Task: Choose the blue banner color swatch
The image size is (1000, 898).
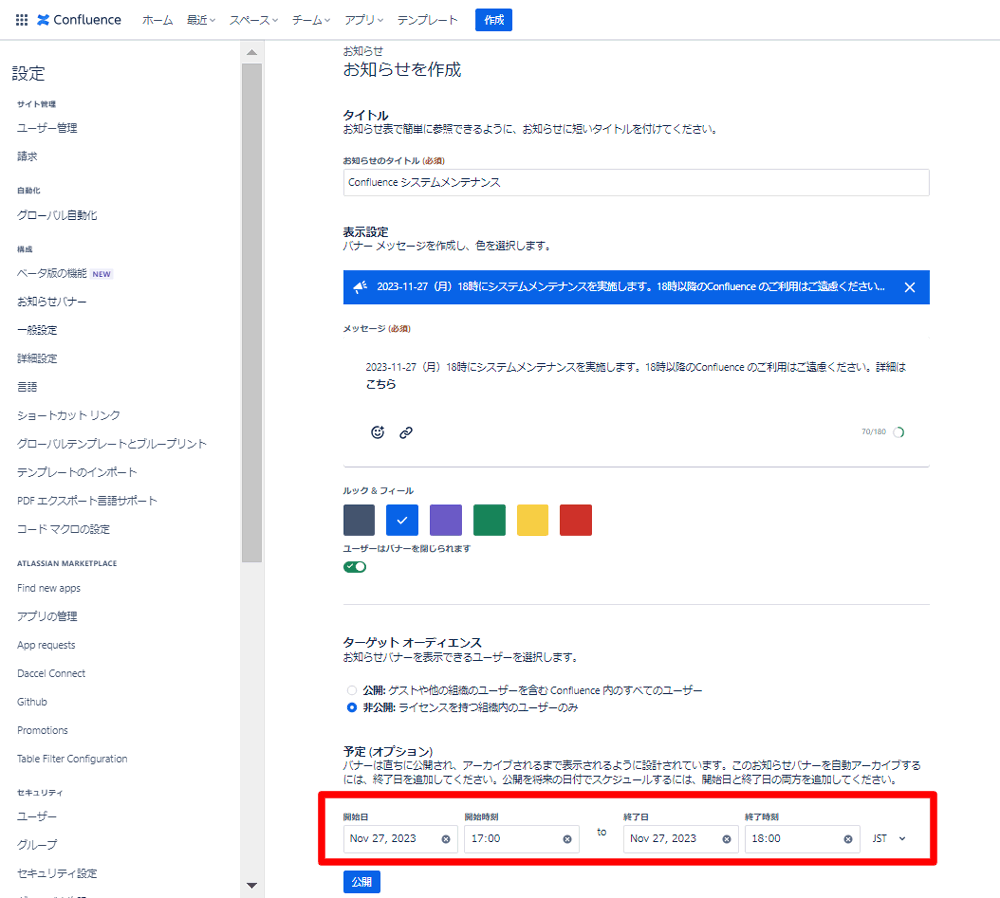Action: point(402,520)
